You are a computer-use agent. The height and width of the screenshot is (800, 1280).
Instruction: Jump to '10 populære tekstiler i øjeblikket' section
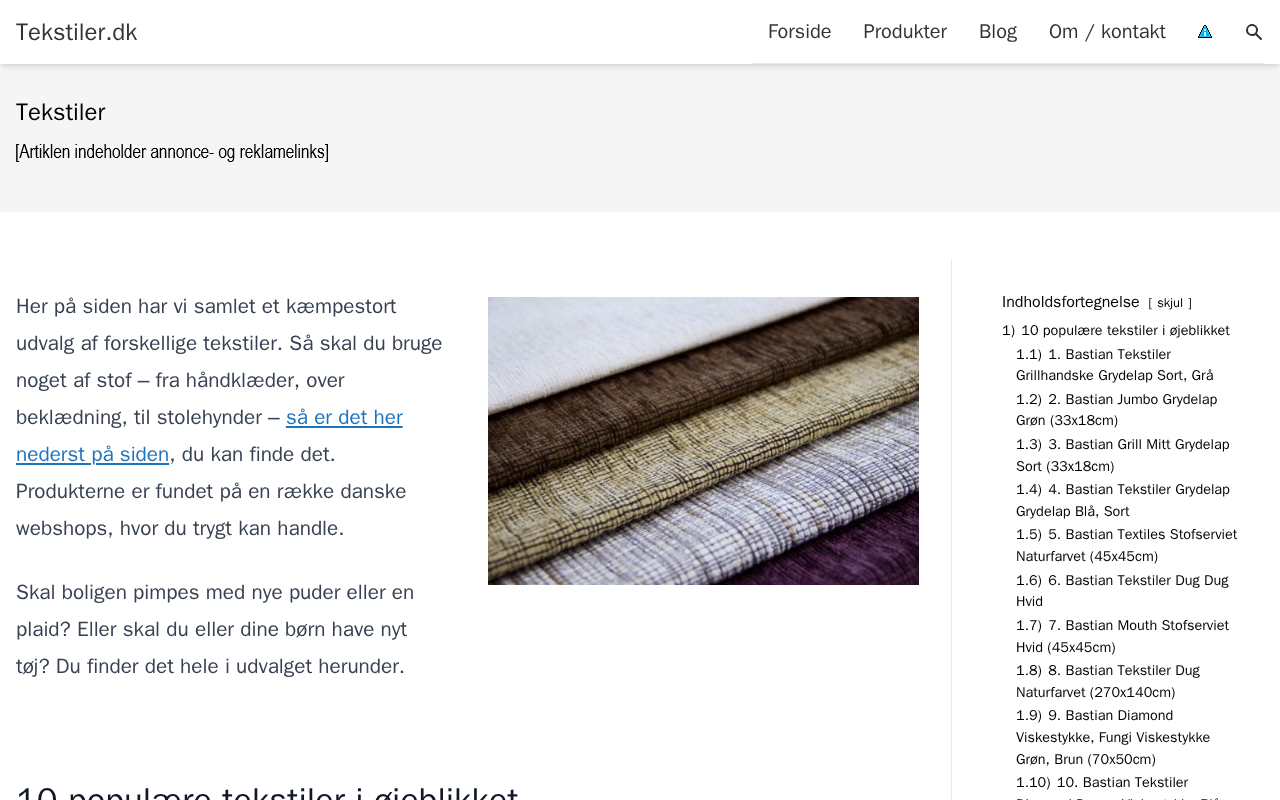tap(1116, 331)
